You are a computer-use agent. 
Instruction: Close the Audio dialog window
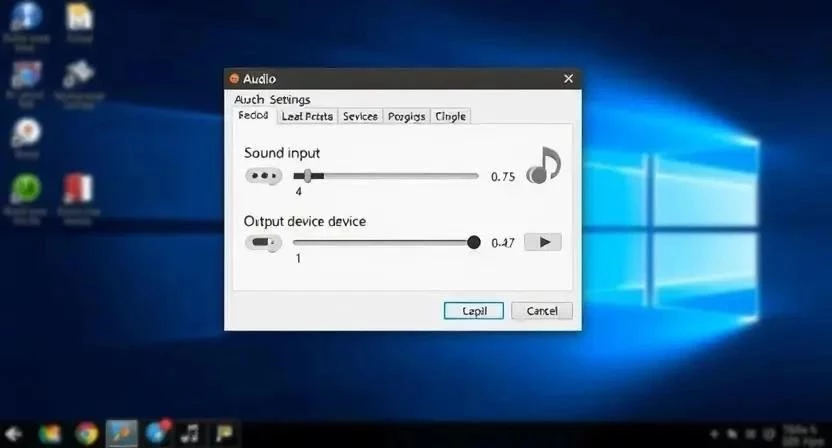tap(568, 79)
